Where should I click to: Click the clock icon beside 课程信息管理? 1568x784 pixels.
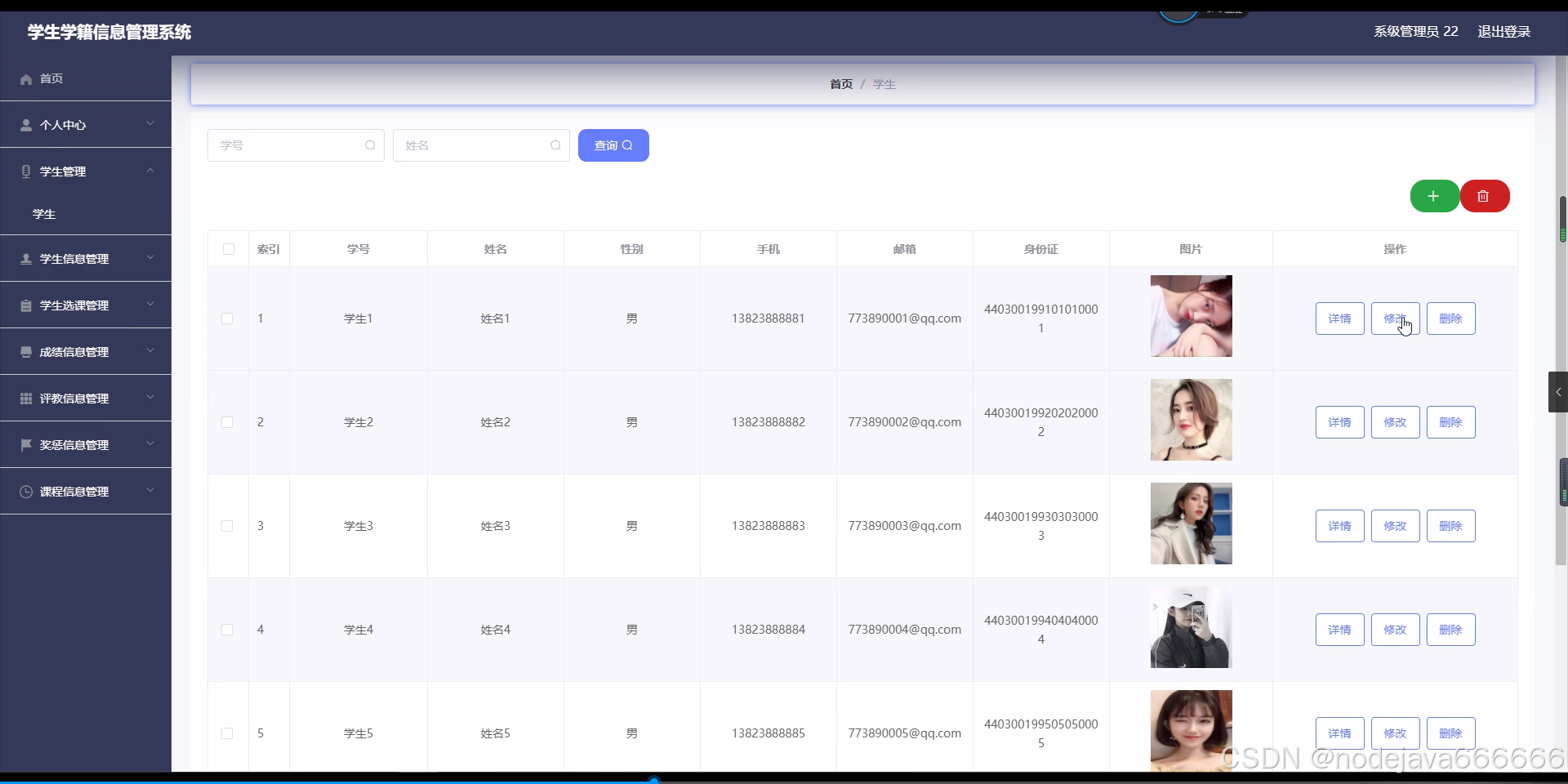pyautogui.click(x=26, y=492)
